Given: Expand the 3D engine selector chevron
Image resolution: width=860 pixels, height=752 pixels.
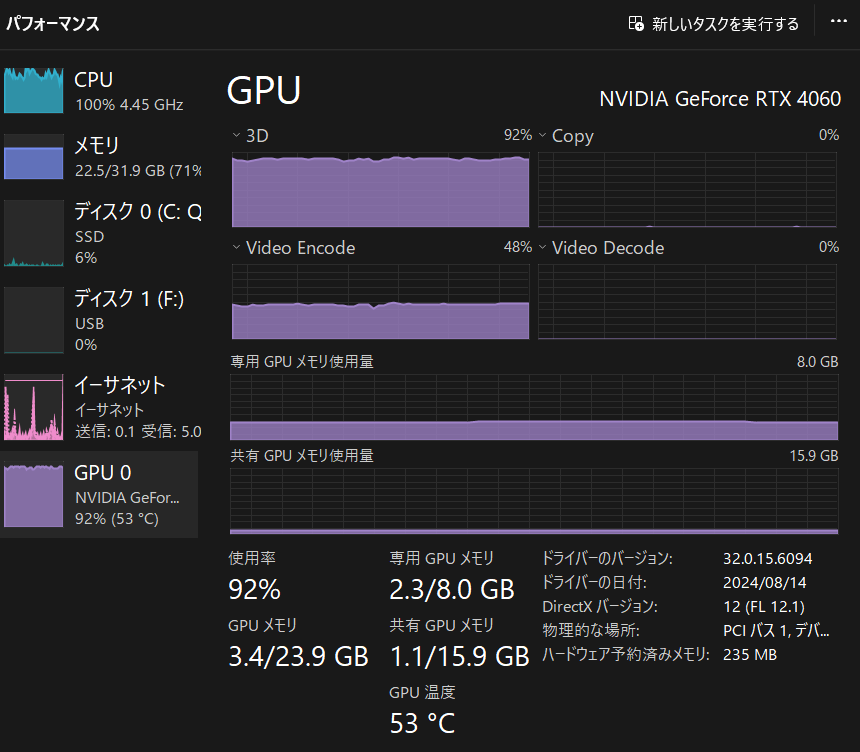Looking at the screenshot, I should pos(237,135).
